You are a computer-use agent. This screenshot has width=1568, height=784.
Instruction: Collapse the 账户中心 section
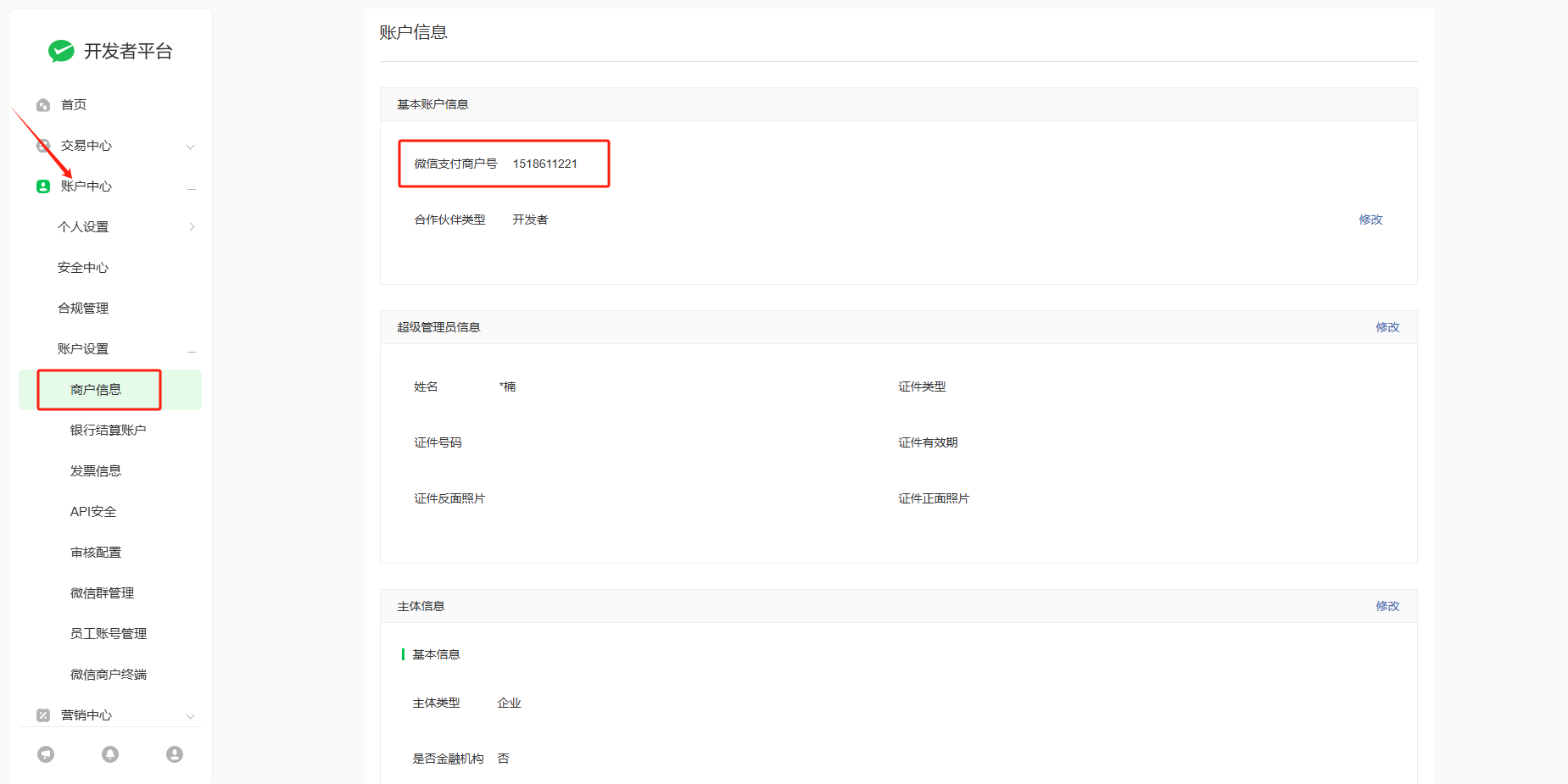click(x=192, y=187)
